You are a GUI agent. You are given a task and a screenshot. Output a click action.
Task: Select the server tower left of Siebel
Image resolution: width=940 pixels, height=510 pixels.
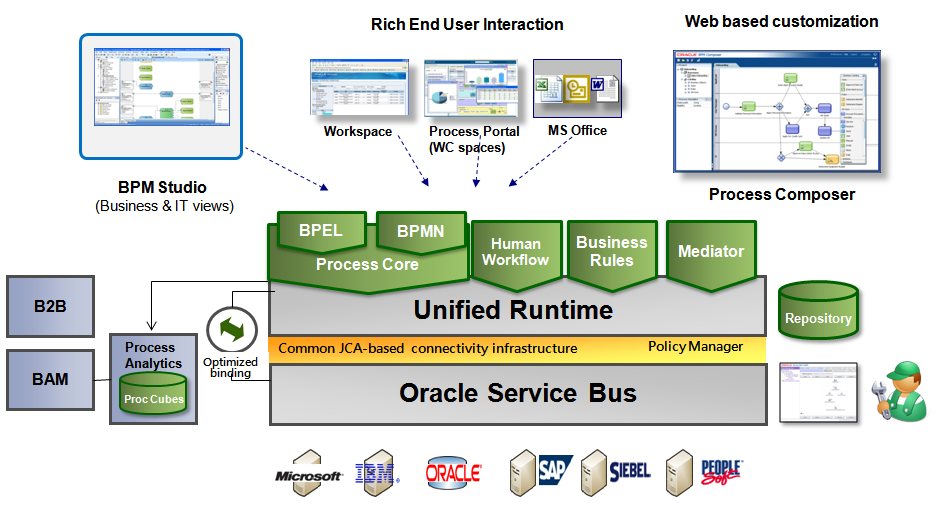[x=593, y=473]
